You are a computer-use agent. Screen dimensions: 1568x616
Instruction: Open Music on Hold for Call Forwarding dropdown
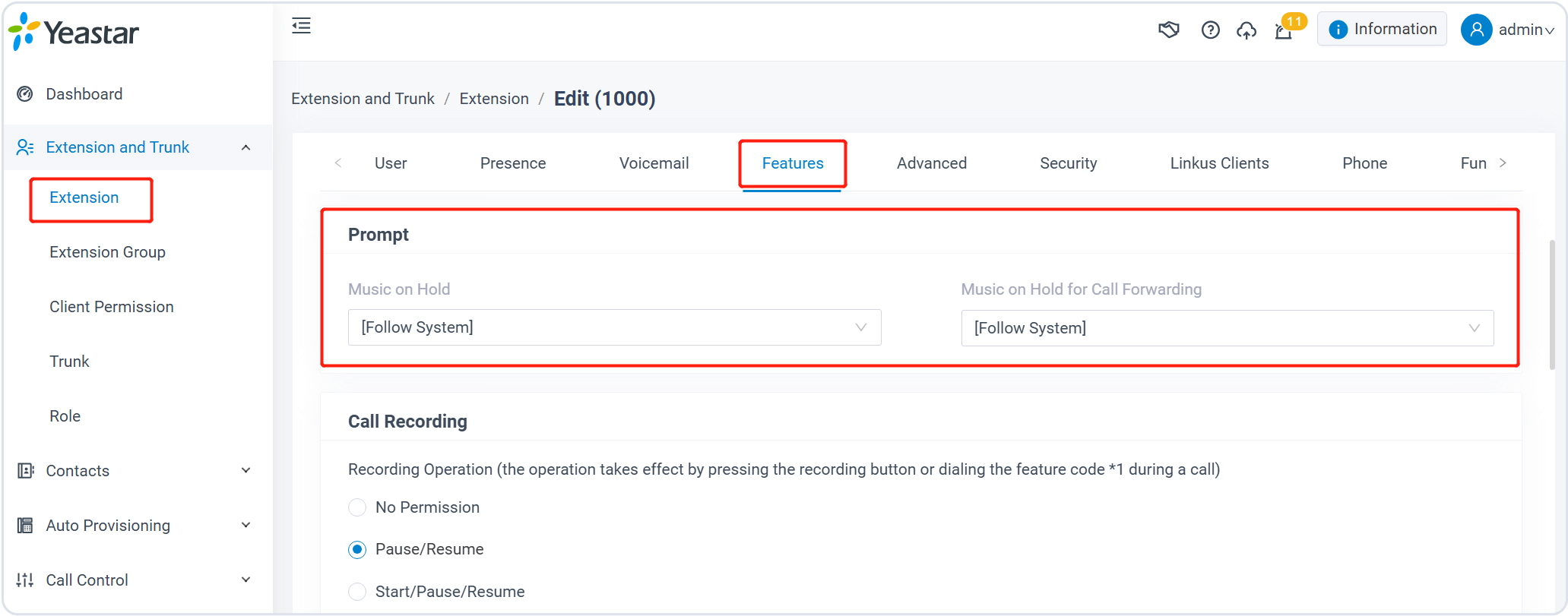point(1227,328)
